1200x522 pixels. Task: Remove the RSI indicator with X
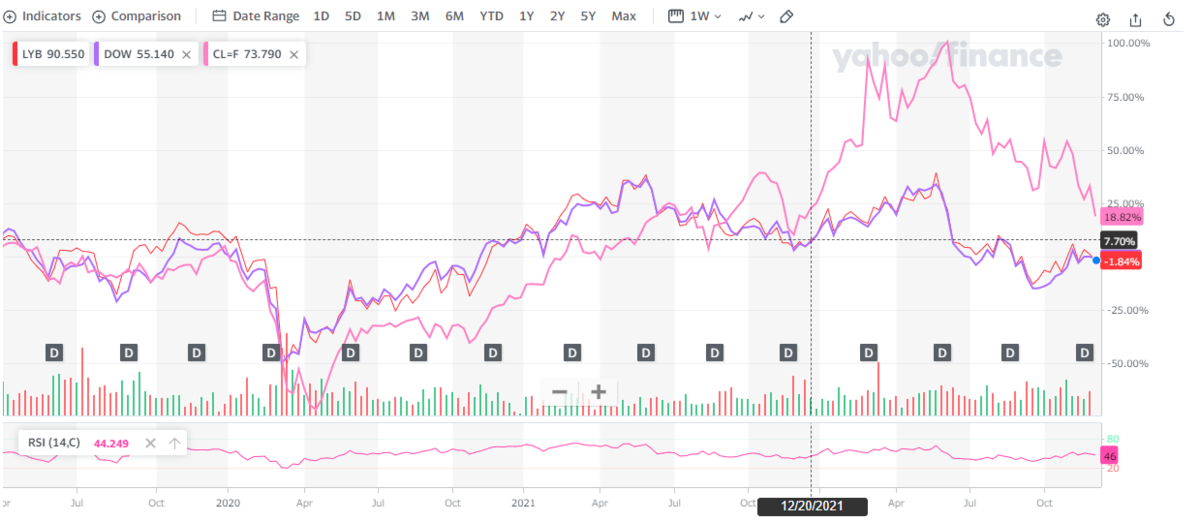150,443
